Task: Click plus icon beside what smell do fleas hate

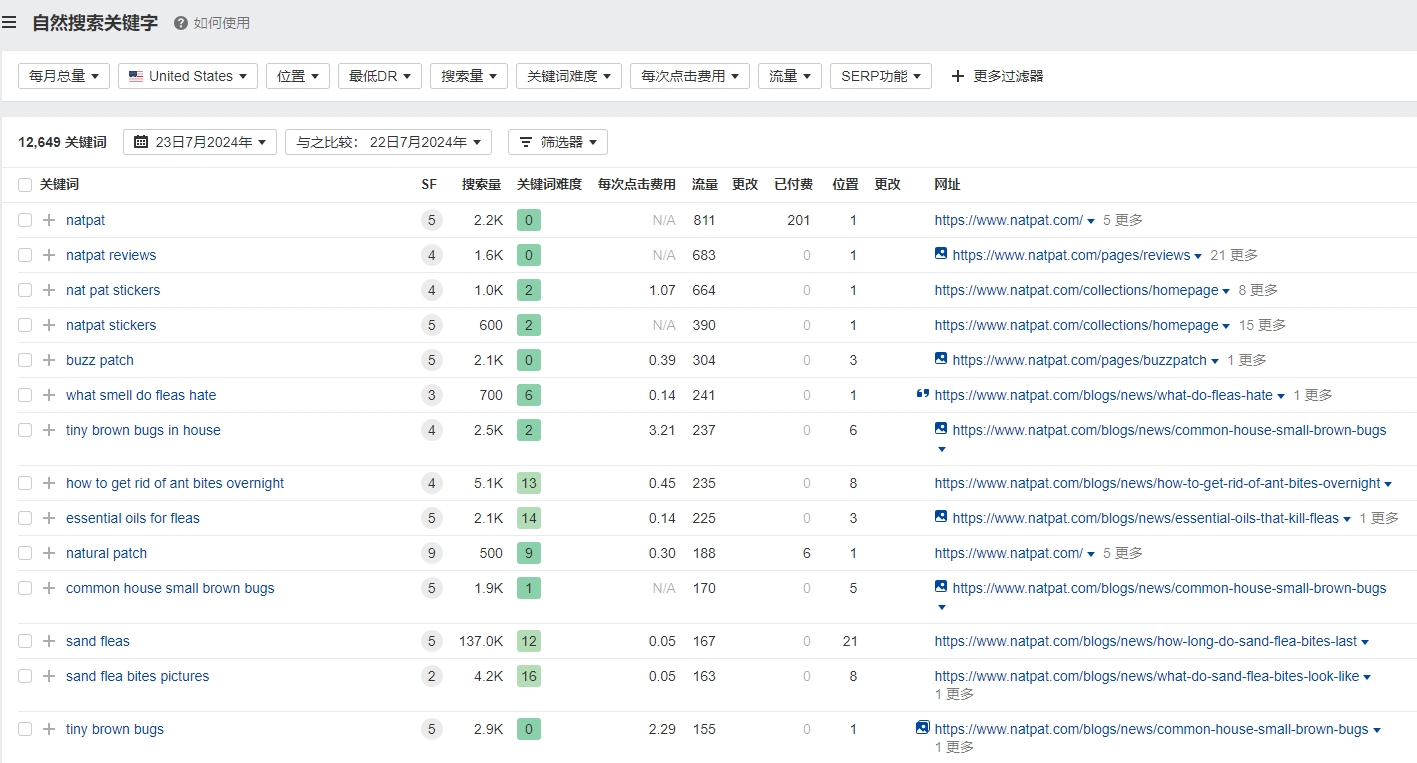Action: (x=49, y=395)
